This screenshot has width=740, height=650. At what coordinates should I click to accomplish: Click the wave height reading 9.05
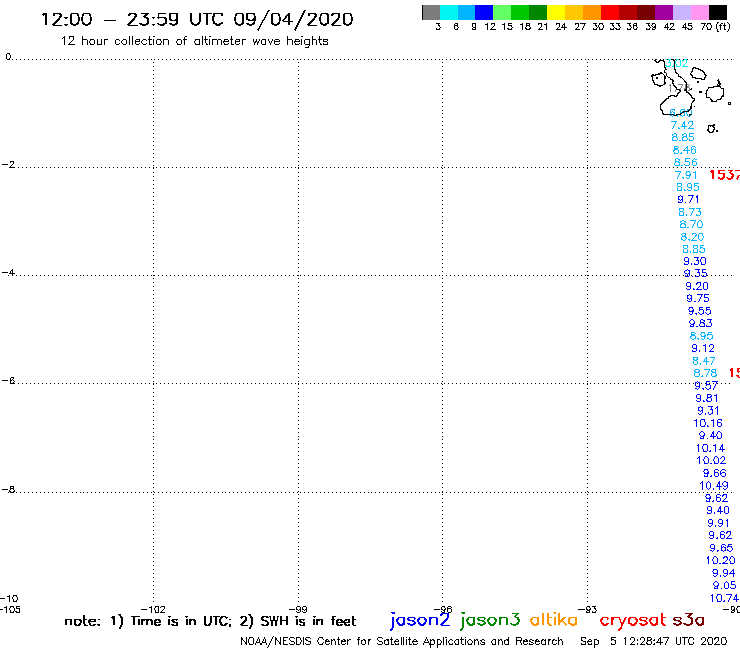pos(725,585)
